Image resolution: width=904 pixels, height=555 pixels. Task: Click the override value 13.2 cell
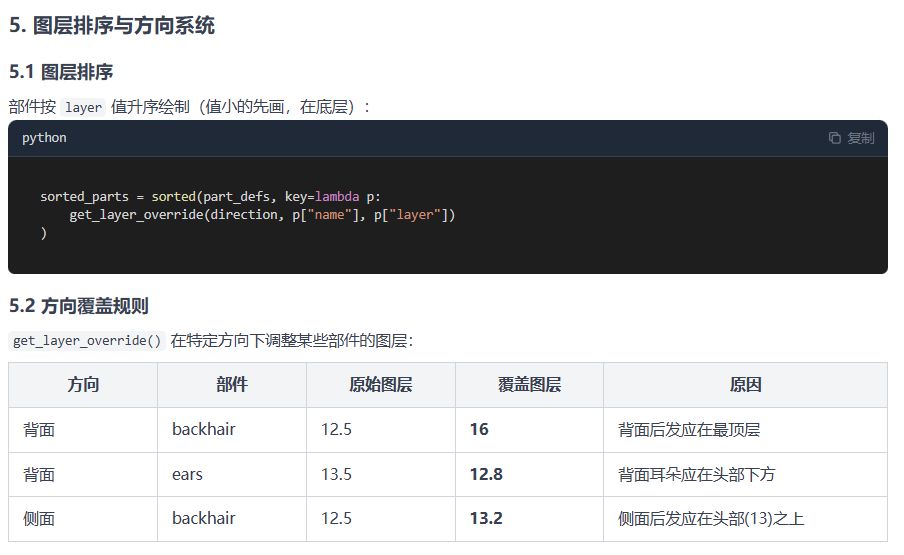[486, 518]
